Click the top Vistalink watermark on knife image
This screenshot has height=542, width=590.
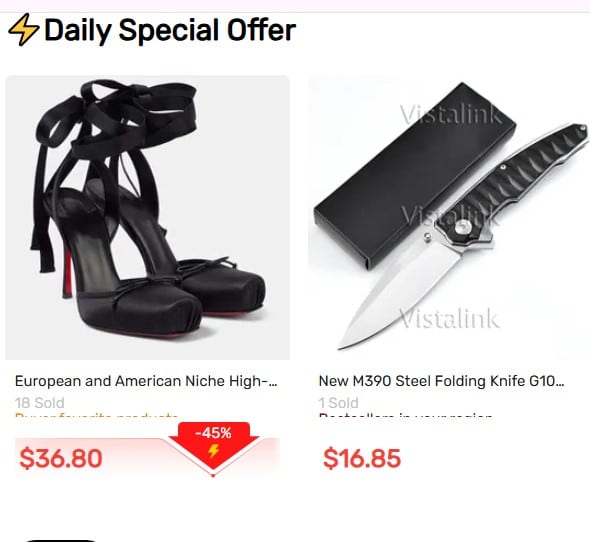(x=450, y=114)
